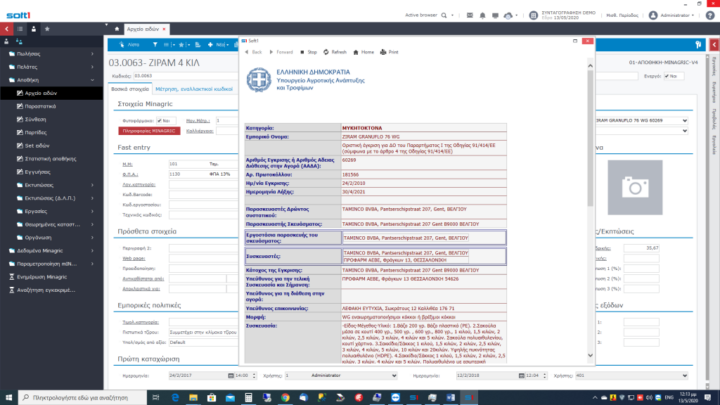Click the Μ.Μ. label link
This screenshot has height=405, width=720.
[x=127, y=164]
